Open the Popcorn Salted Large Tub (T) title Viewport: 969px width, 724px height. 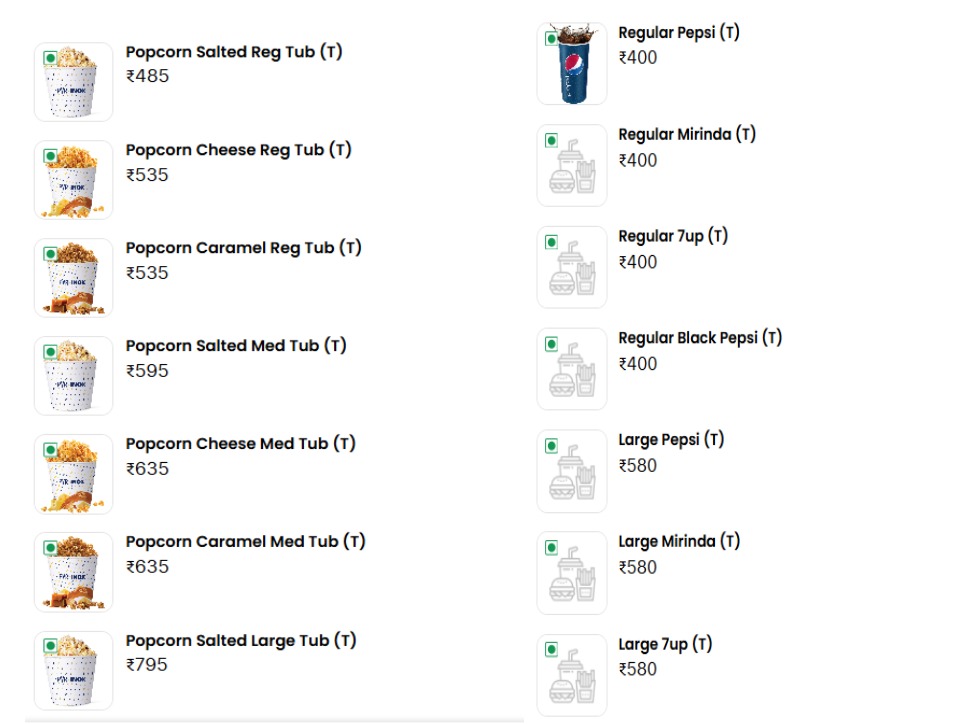(241, 641)
